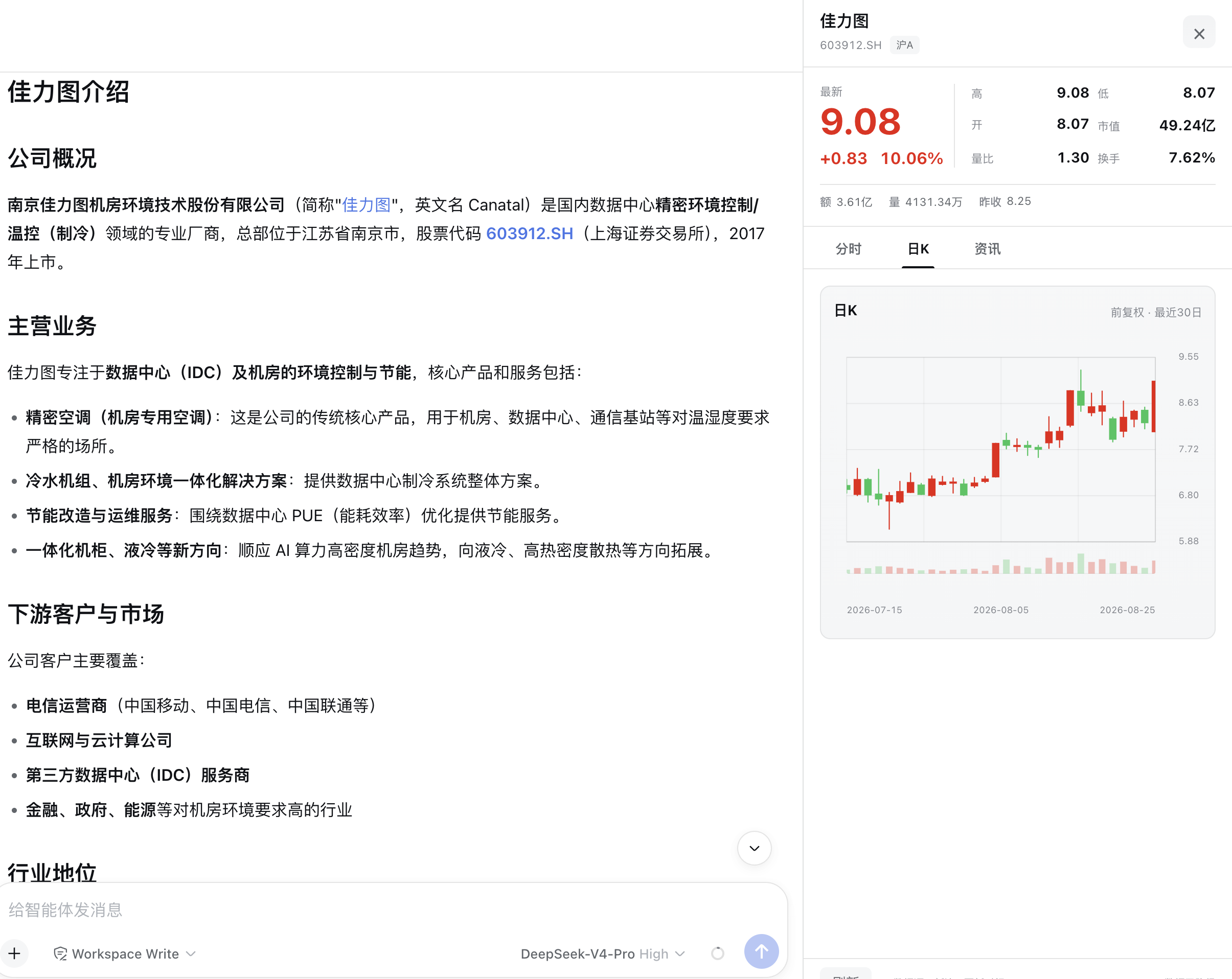This screenshot has width=1232, height=979.
Task: Click the 10.06% percentage change
Action: 911,158
